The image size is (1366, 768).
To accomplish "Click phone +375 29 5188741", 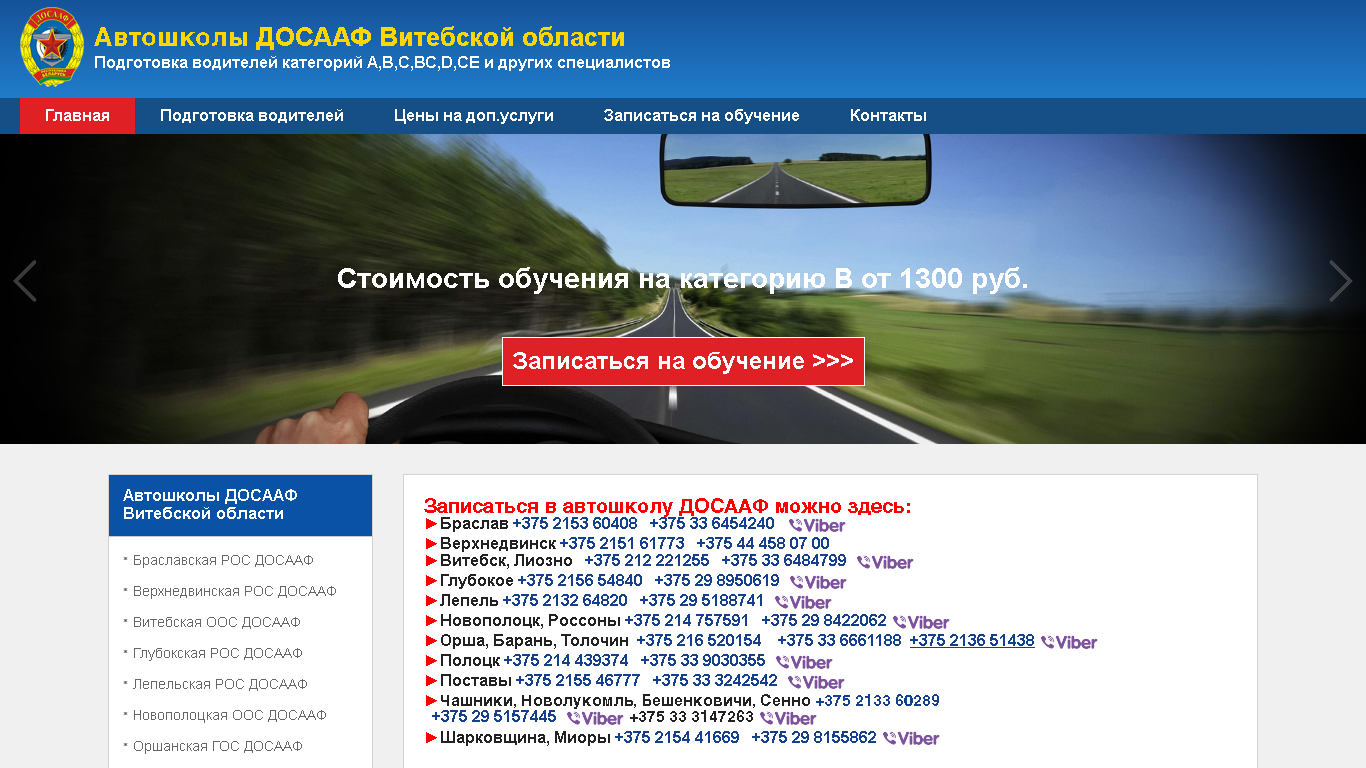I will [702, 600].
